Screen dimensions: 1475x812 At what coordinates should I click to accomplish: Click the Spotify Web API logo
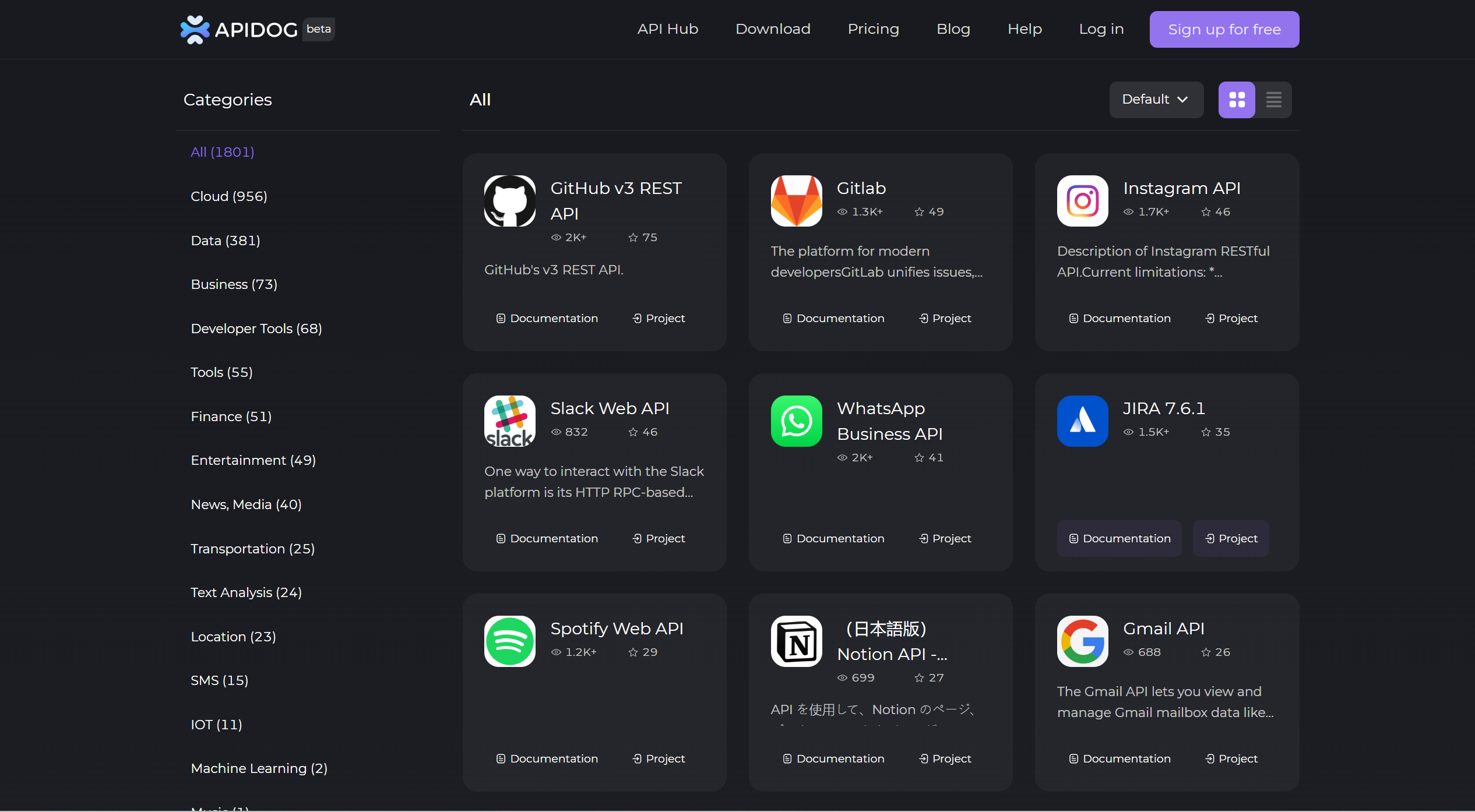point(510,641)
